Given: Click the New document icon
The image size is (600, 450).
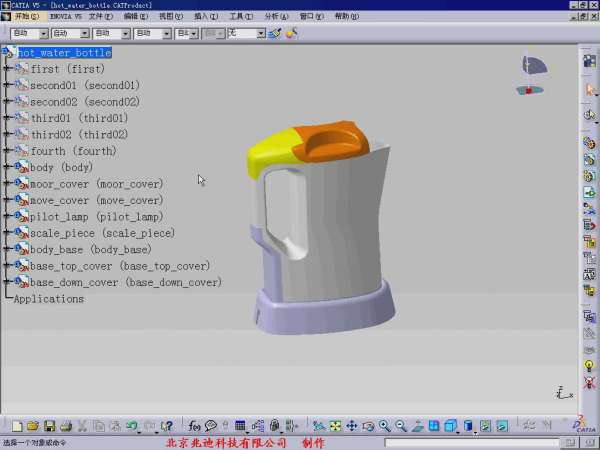Looking at the screenshot, I should [x=17, y=426].
